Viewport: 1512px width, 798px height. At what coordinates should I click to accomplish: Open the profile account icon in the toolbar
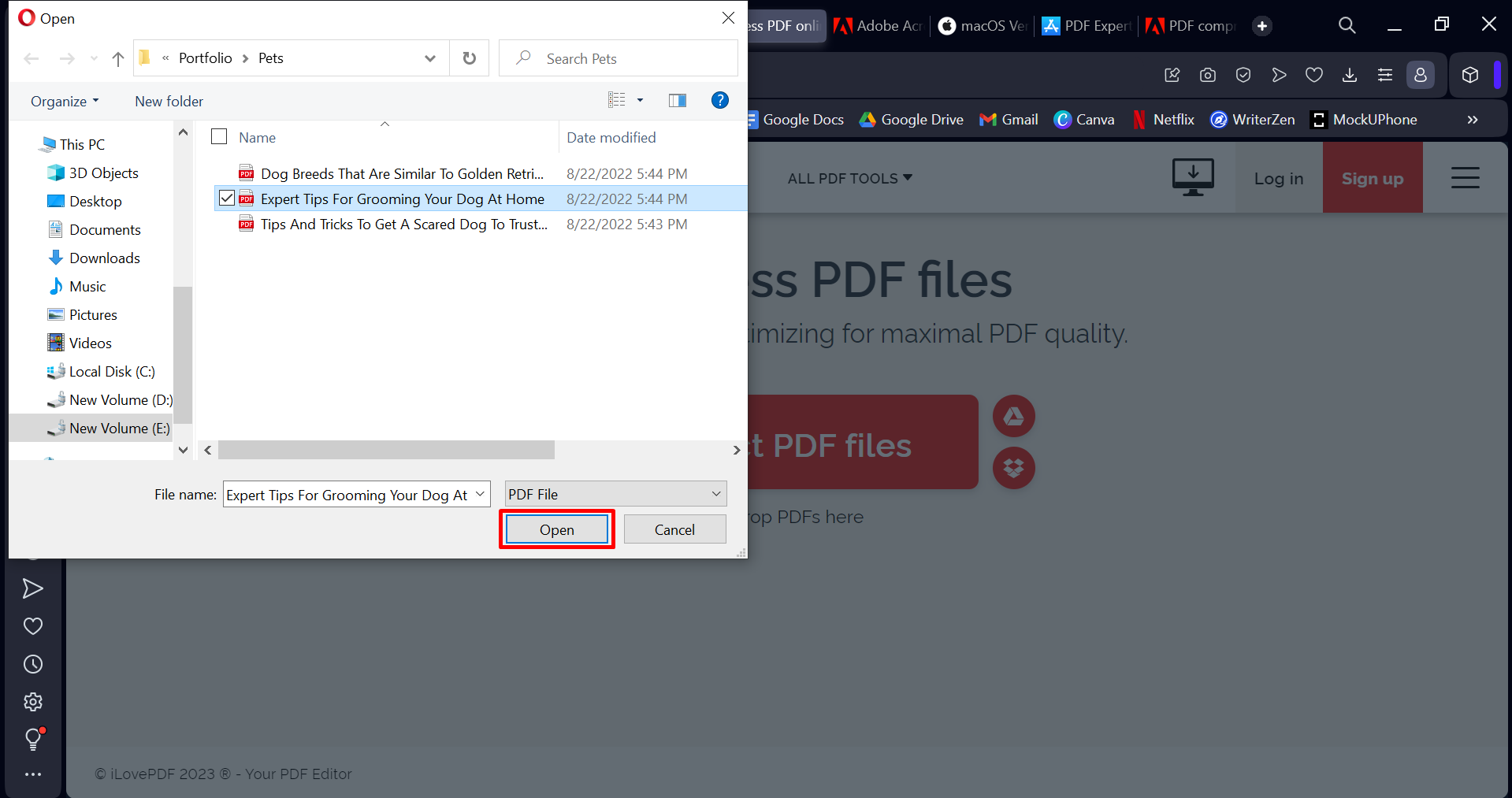pos(1421,75)
